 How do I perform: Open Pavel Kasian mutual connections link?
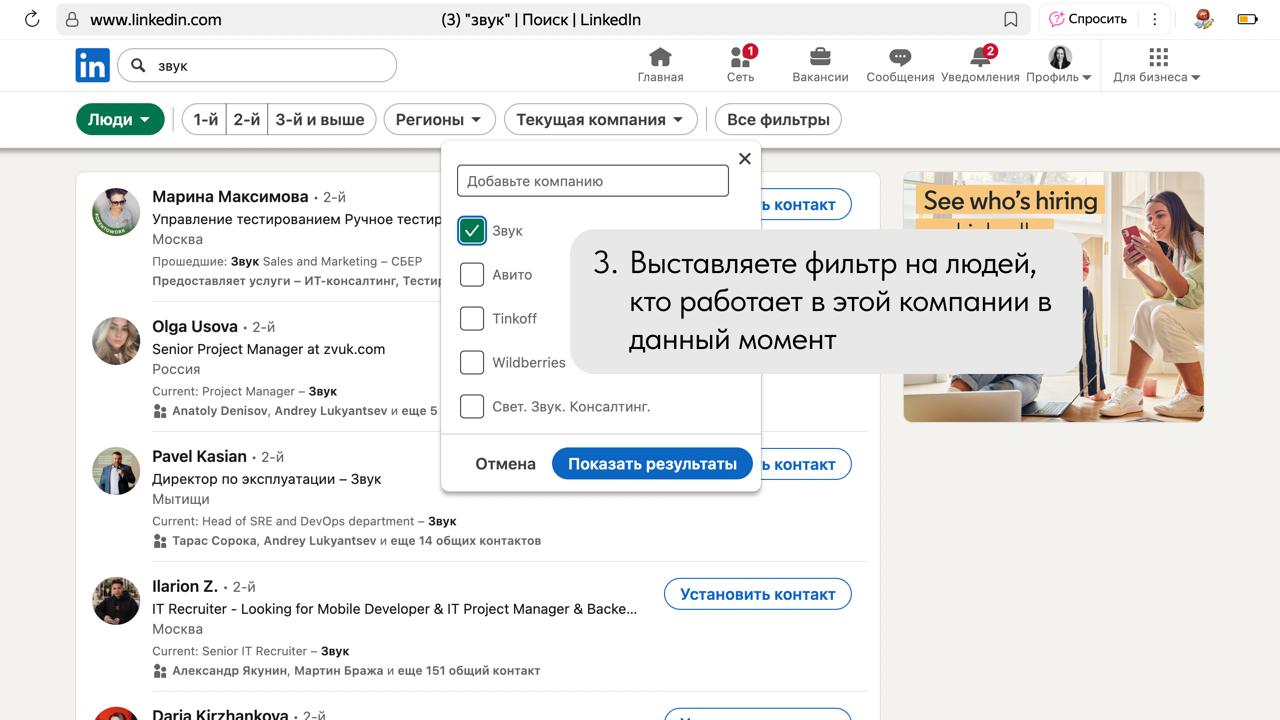356,541
